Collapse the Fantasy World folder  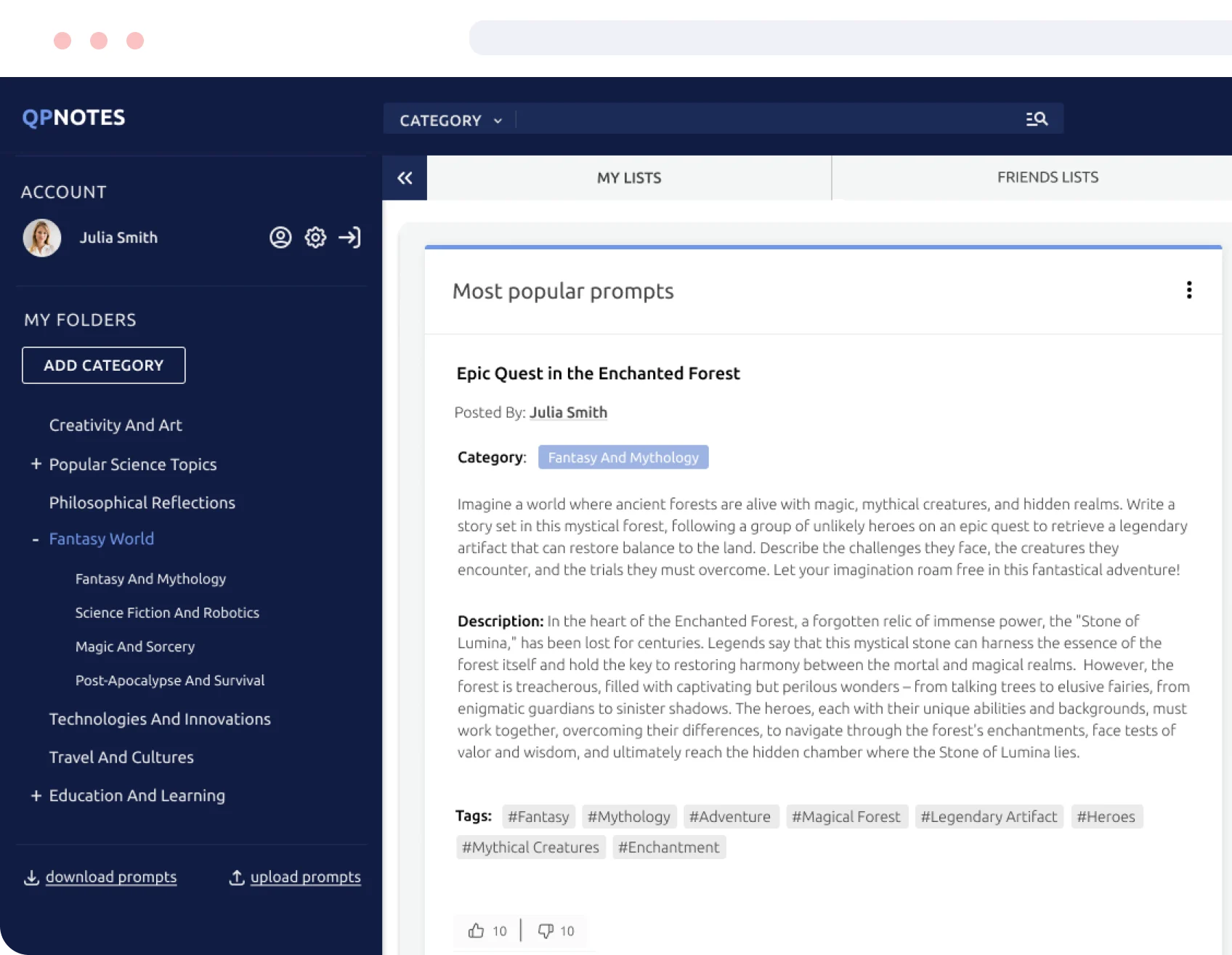point(36,539)
